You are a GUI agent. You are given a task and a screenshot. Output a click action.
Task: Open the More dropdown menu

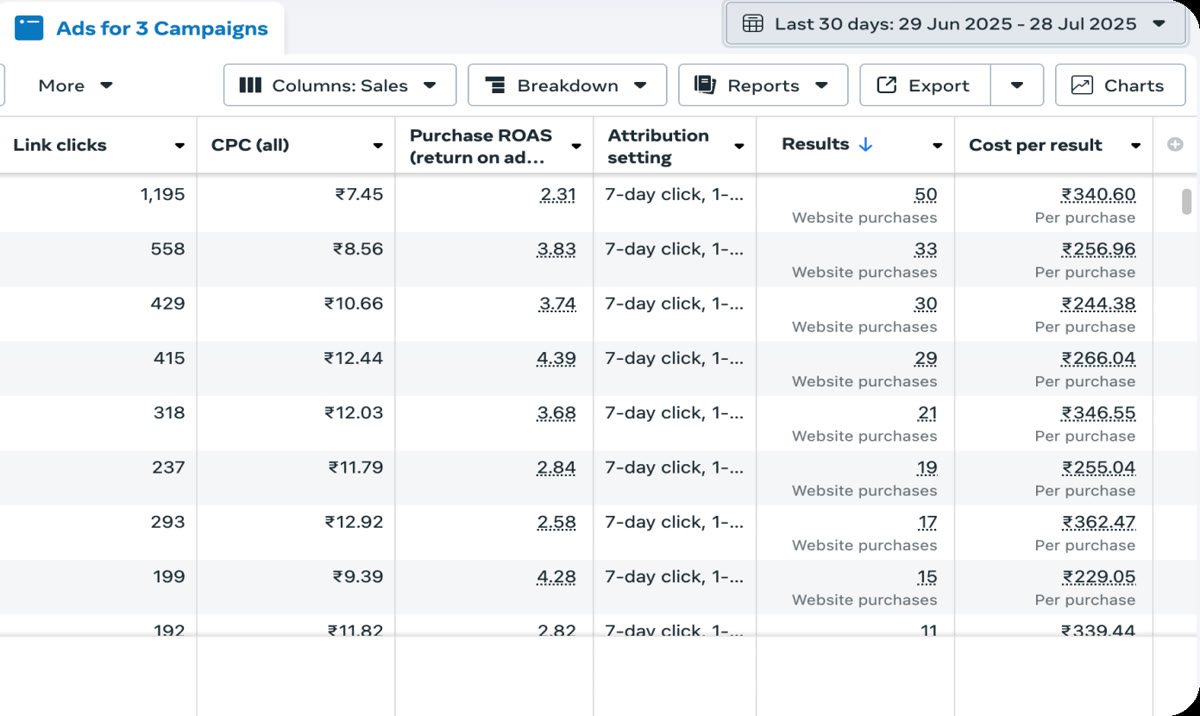tap(76, 86)
